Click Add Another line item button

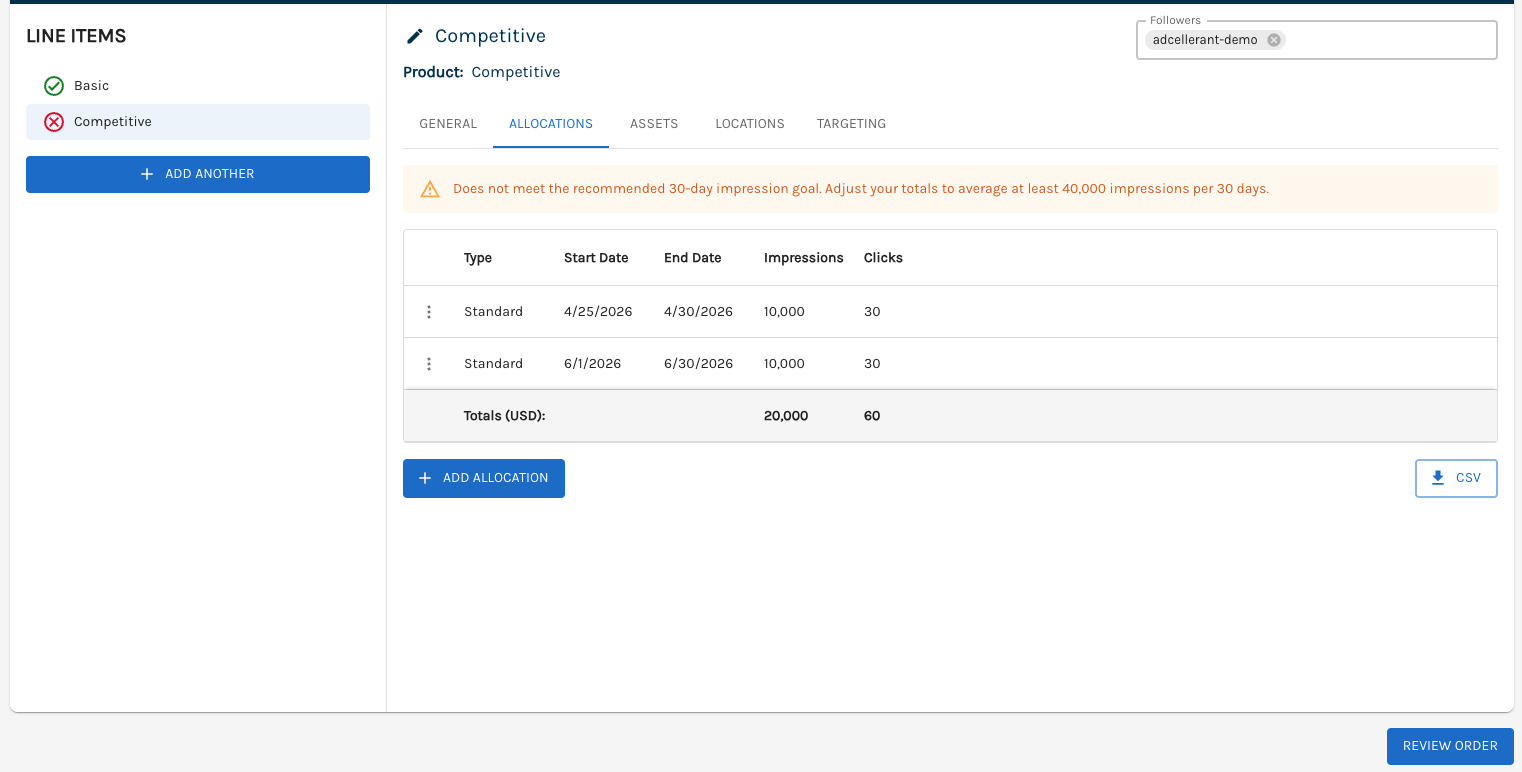(x=198, y=174)
